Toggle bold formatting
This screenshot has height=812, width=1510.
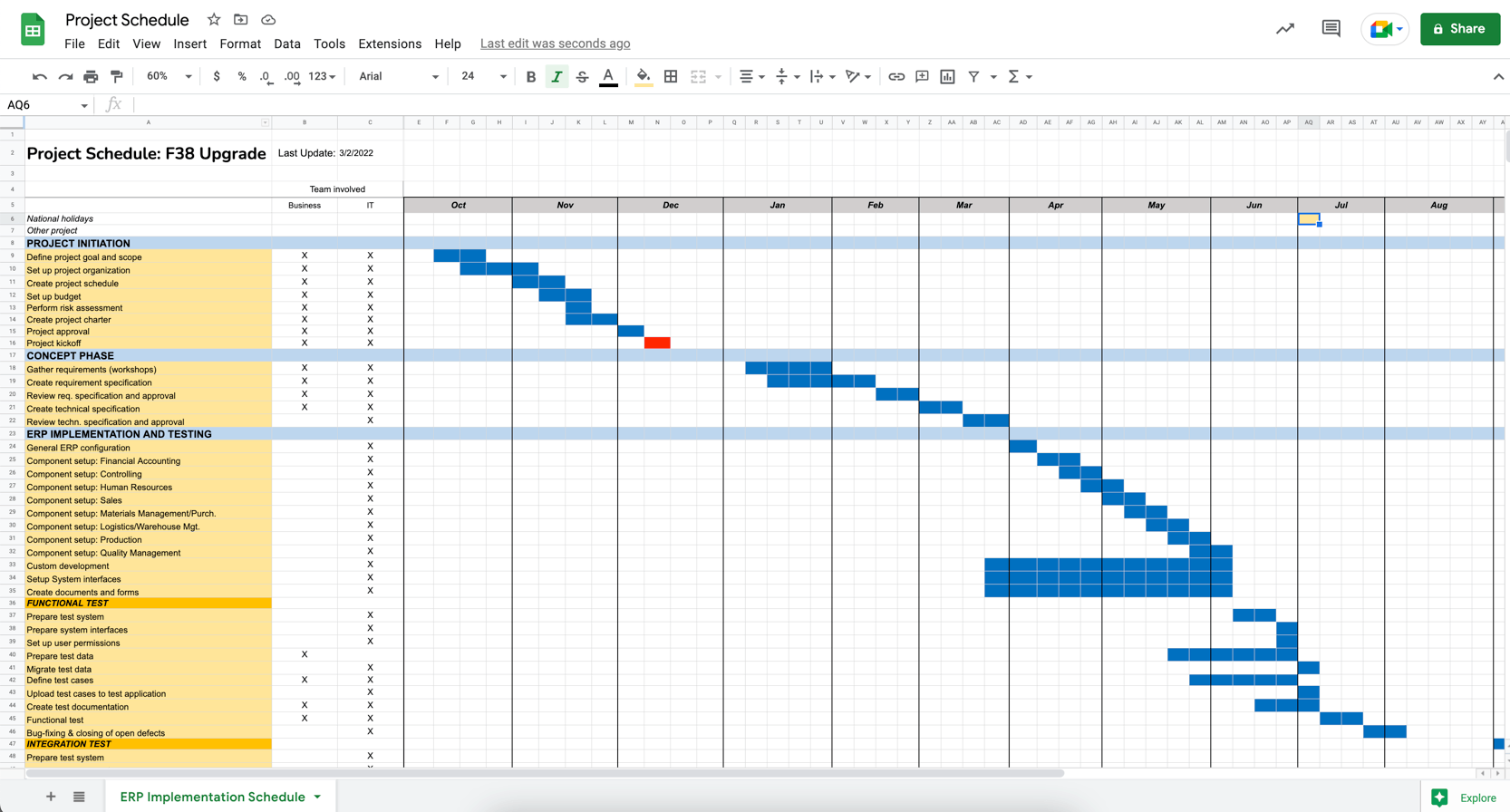531,77
